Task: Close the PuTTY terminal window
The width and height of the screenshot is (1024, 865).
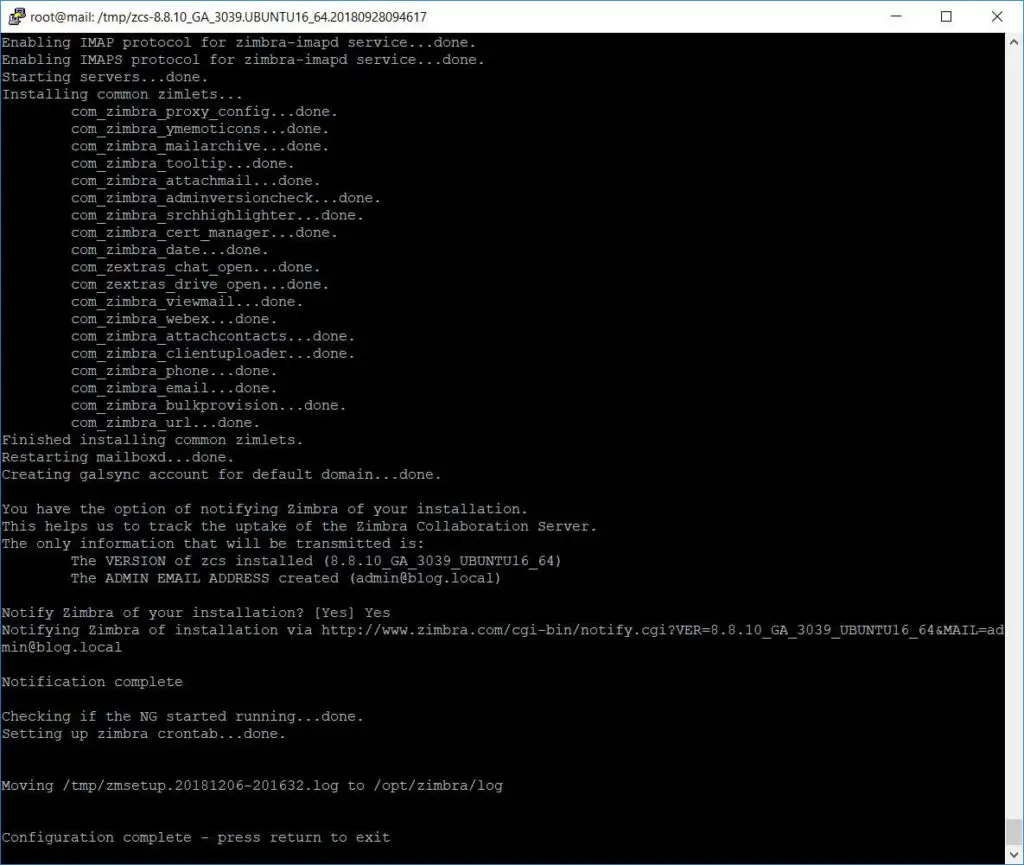Action: tap(997, 16)
